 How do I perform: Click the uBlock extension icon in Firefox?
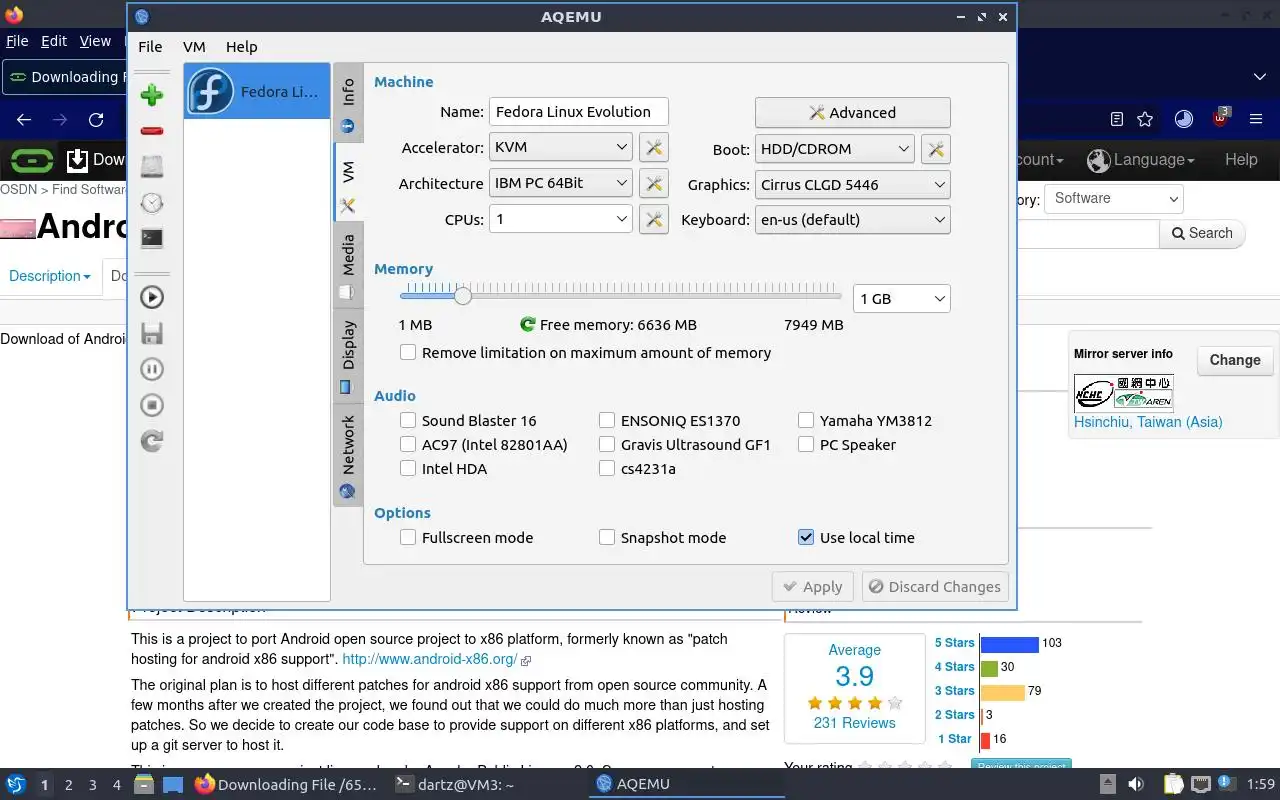coord(1220,117)
